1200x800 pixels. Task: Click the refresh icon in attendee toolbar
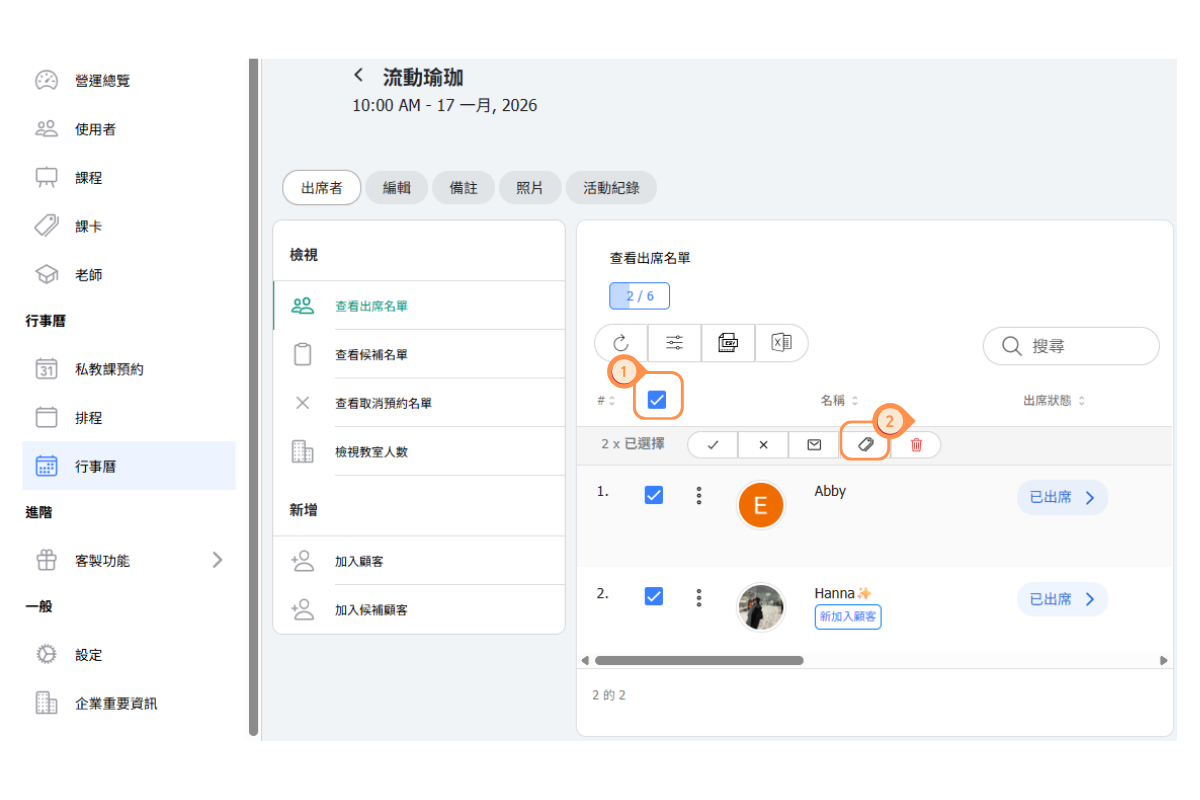click(x=621, y=343)
